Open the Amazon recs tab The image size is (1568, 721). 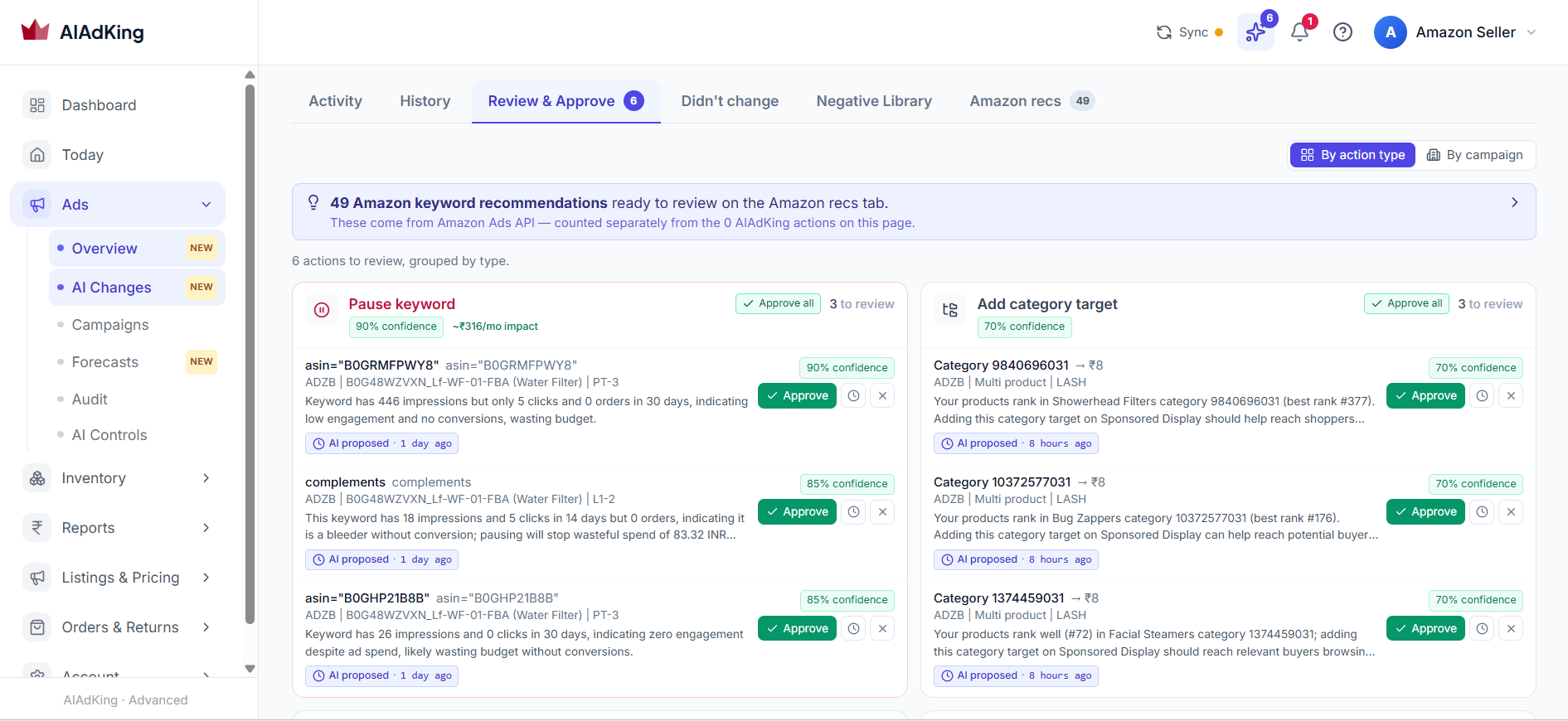click(1032, 101)
